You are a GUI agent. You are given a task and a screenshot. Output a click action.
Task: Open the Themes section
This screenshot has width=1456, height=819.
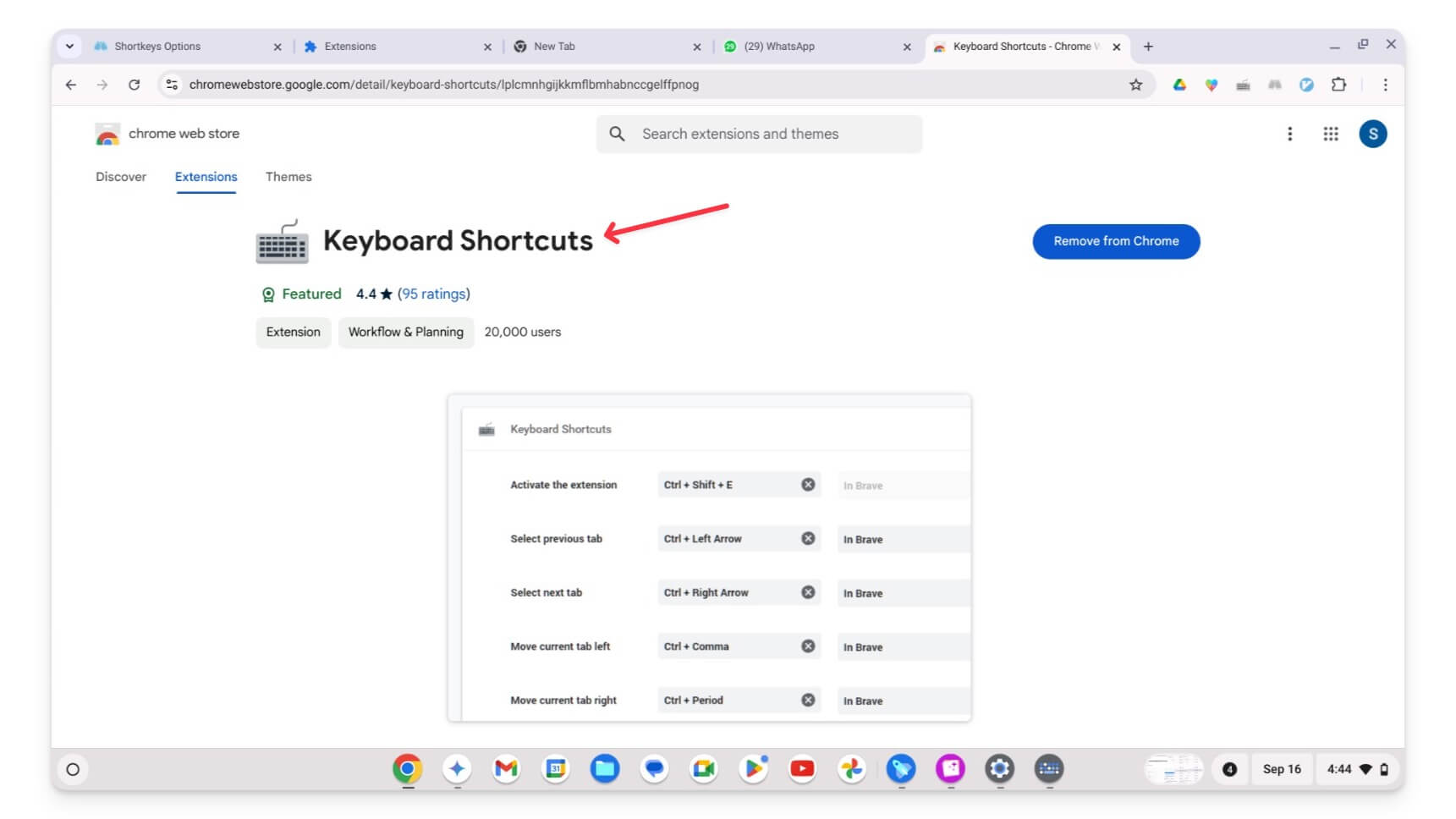coord(288,177)
